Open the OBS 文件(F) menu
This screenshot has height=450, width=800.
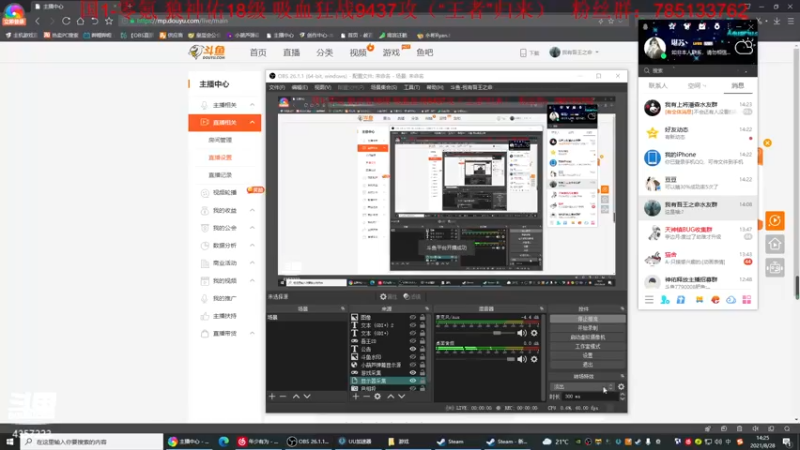[277, 87]
